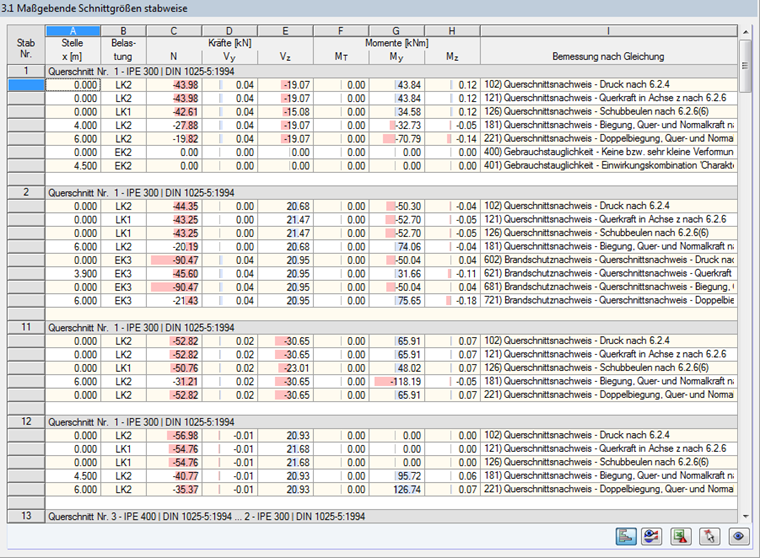Select member row header 13
760x558 pixels.
(26, 516)
